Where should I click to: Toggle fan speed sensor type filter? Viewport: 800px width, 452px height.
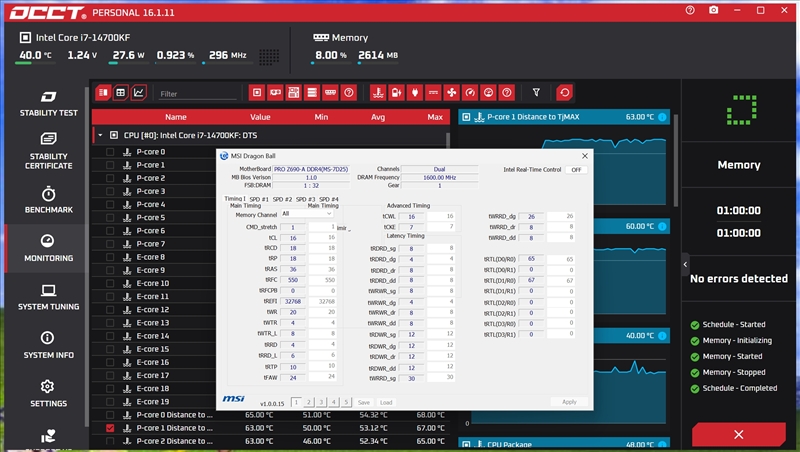point(452,92)
